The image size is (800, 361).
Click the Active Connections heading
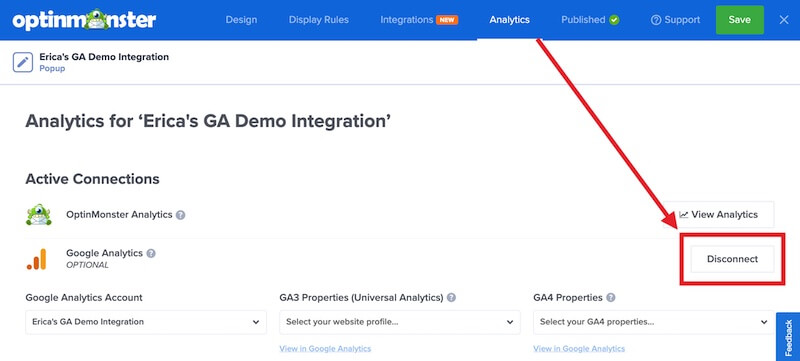[x=92, y=179]
